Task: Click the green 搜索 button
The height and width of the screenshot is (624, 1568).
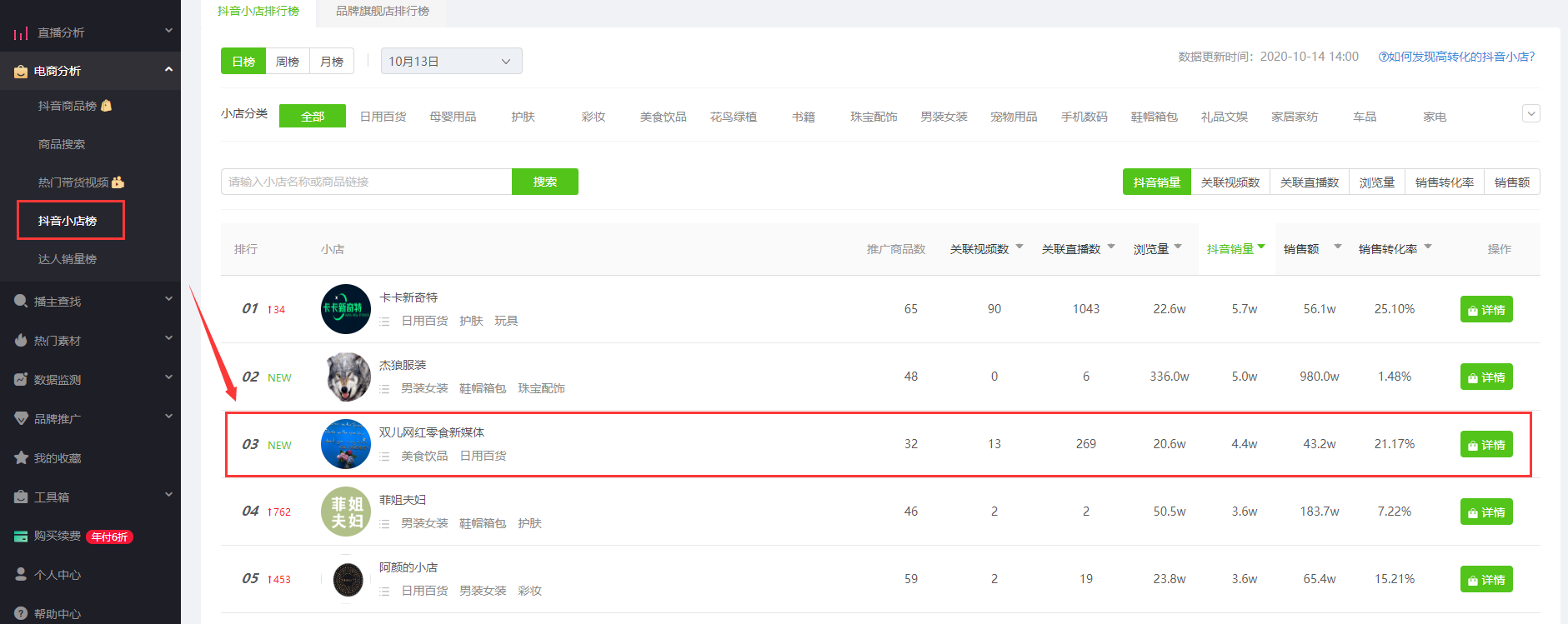Action: point(545,182)
